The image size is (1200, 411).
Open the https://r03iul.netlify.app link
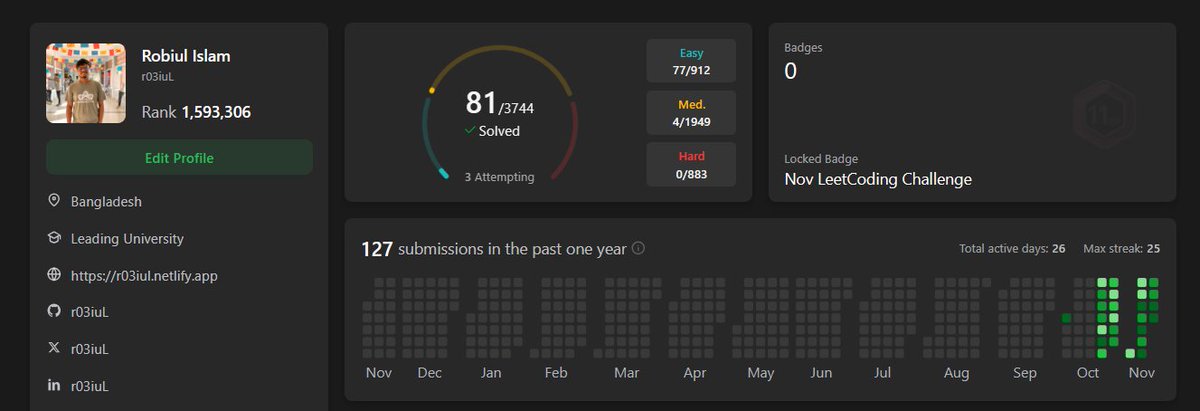pos(144,275)
